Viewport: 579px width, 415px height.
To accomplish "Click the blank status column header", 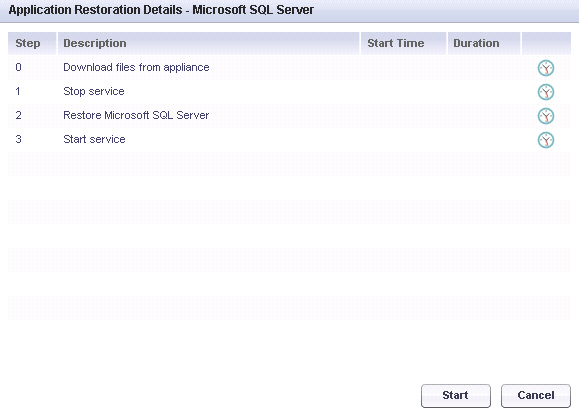I will point(547,43).
